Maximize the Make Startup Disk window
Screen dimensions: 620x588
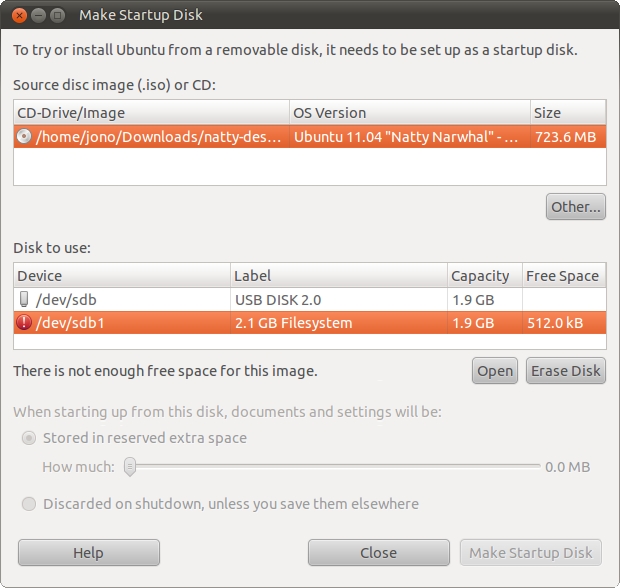point(57,15)
